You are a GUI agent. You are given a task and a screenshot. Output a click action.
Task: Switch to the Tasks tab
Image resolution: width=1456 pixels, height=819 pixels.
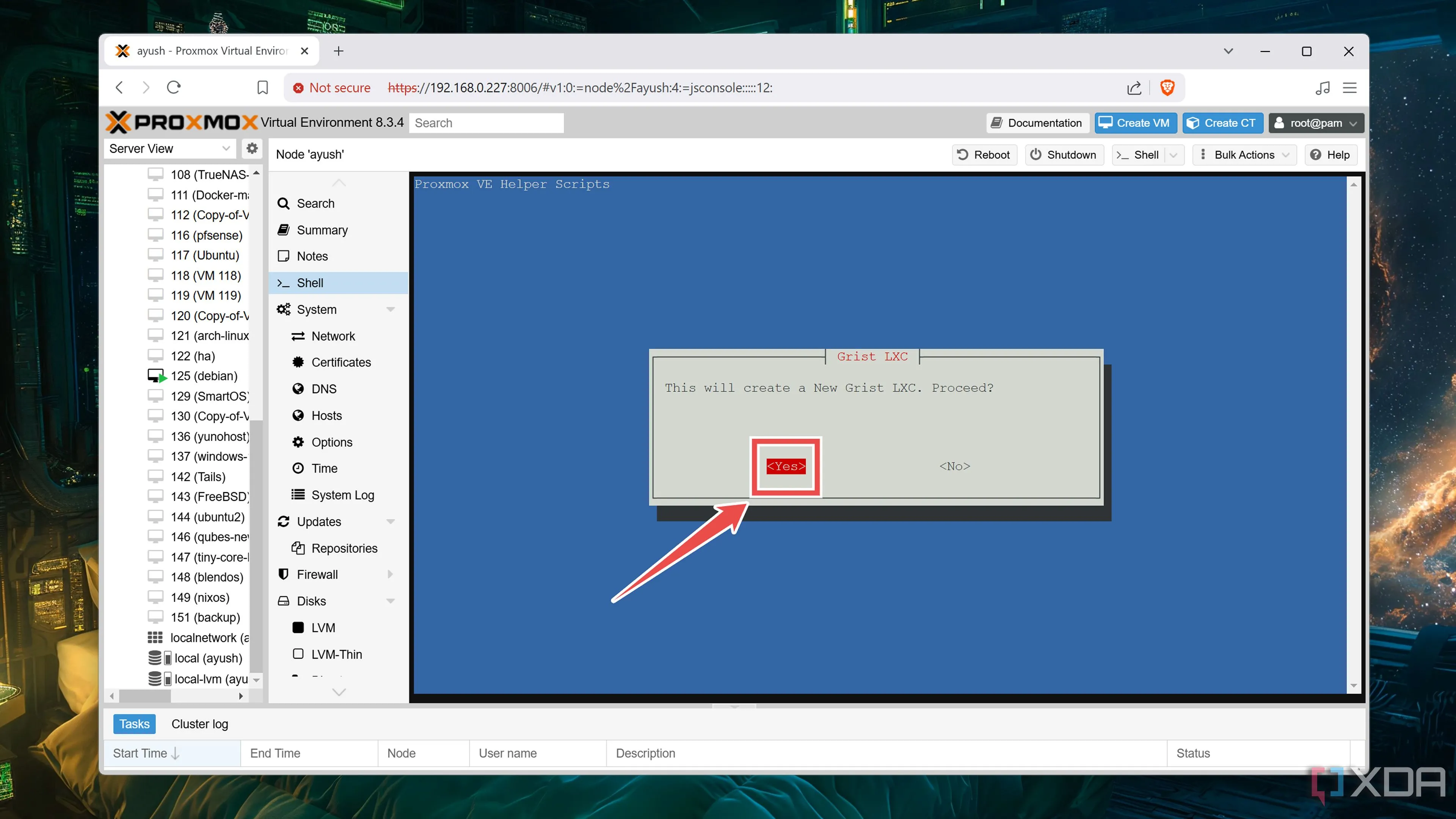[x=134, y=724]
